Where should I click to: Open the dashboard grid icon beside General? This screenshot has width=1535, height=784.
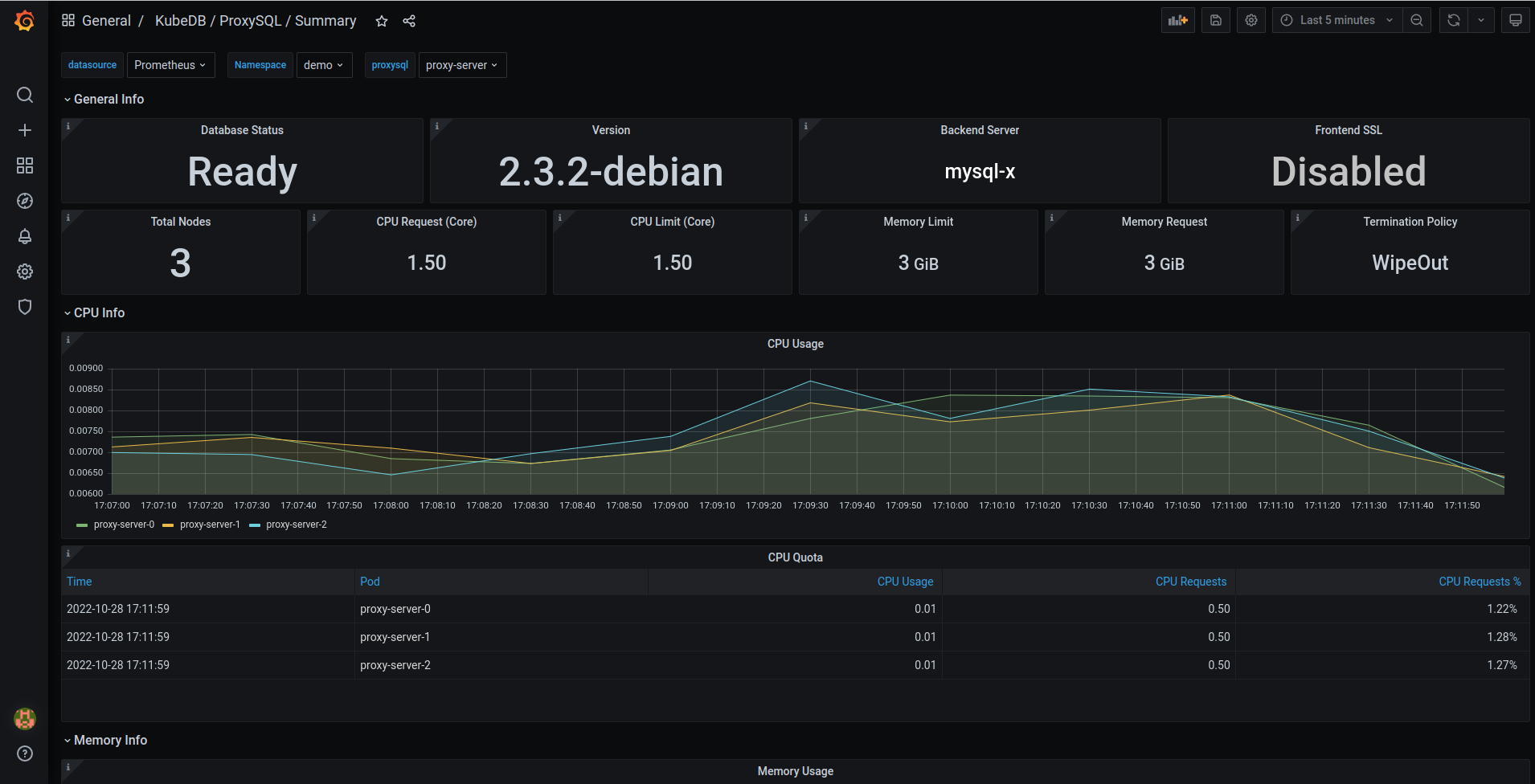coord(68,20)
